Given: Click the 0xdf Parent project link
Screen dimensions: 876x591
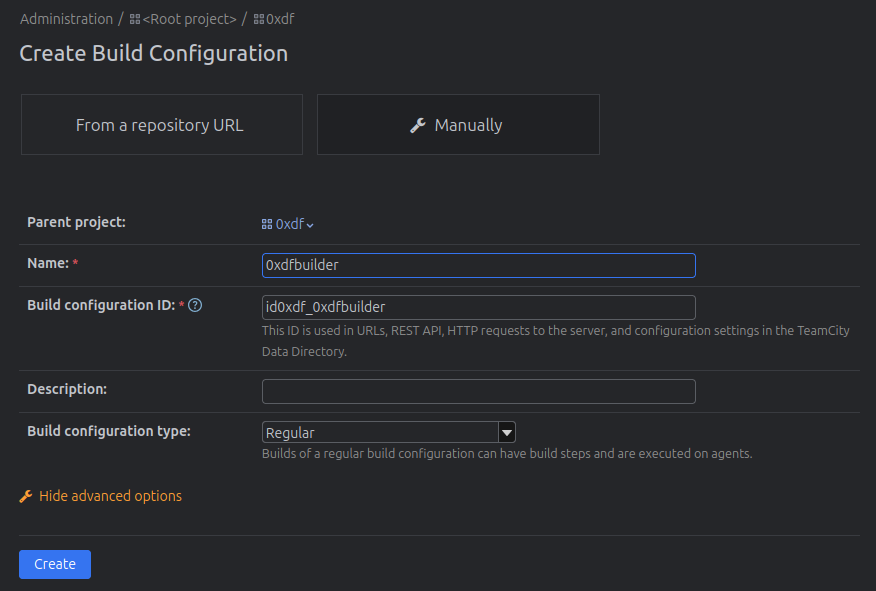Looking at the screenshot, I should tap(290, 225).
